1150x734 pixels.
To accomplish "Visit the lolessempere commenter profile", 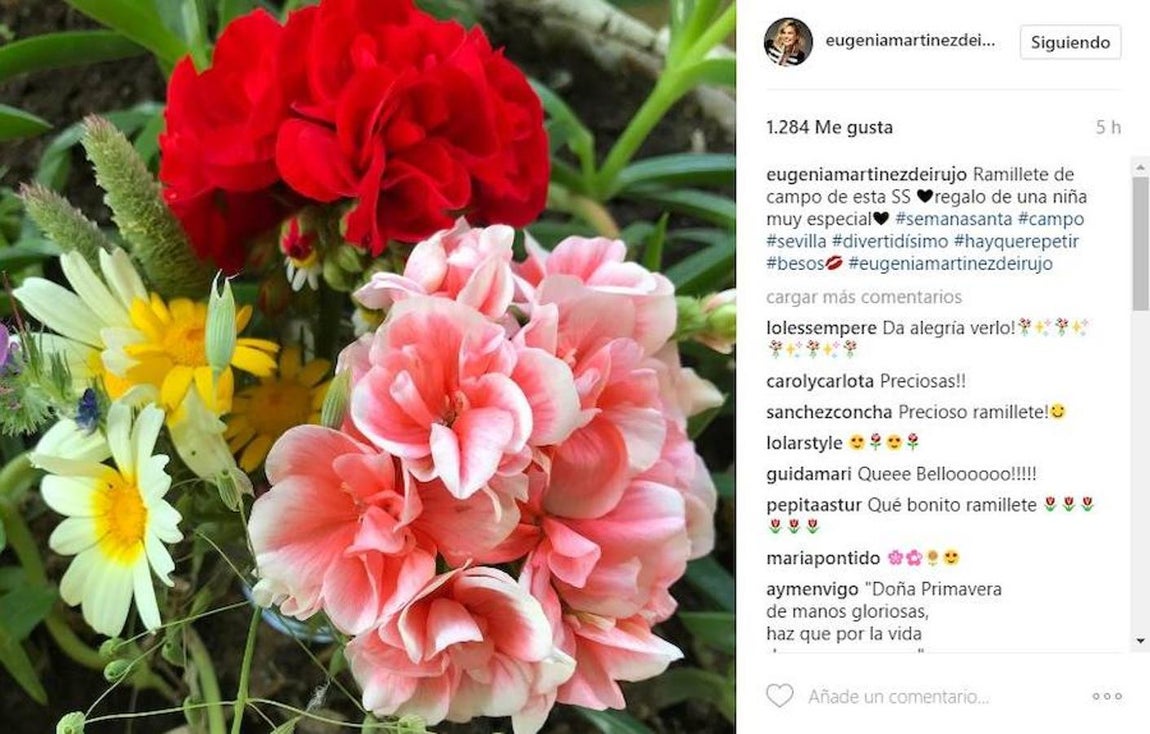I will [821, 328].
